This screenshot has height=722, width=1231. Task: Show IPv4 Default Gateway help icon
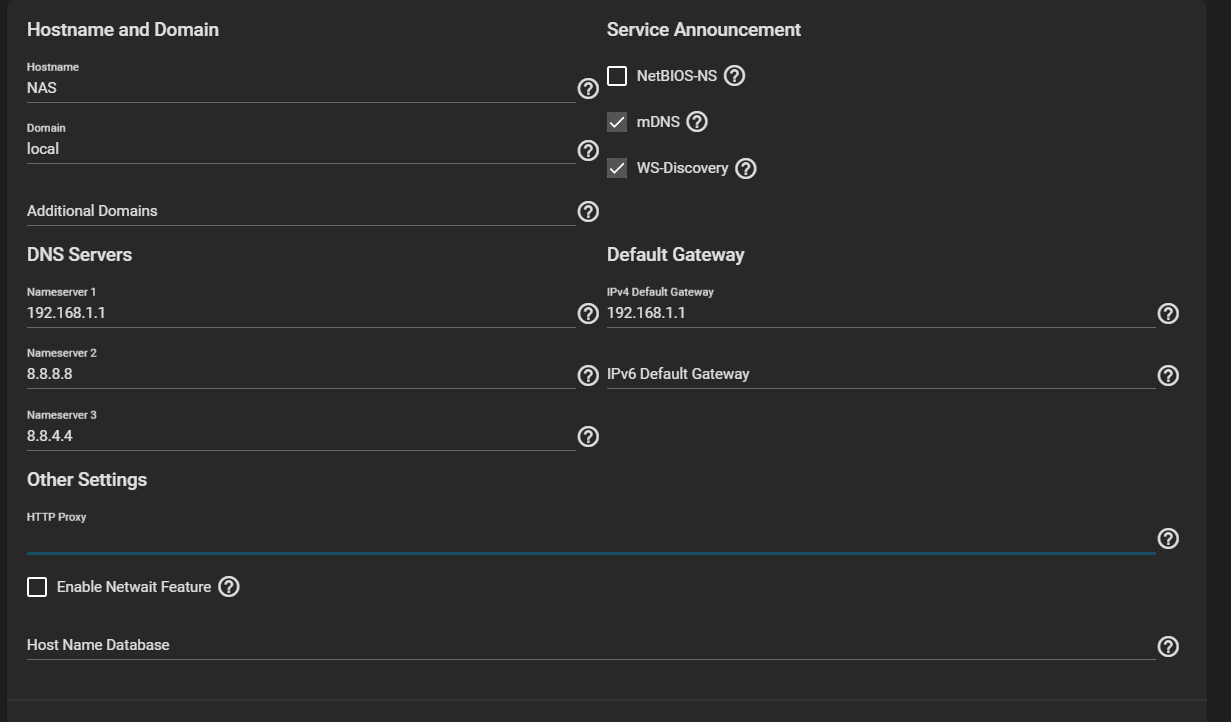point(1168,314)
